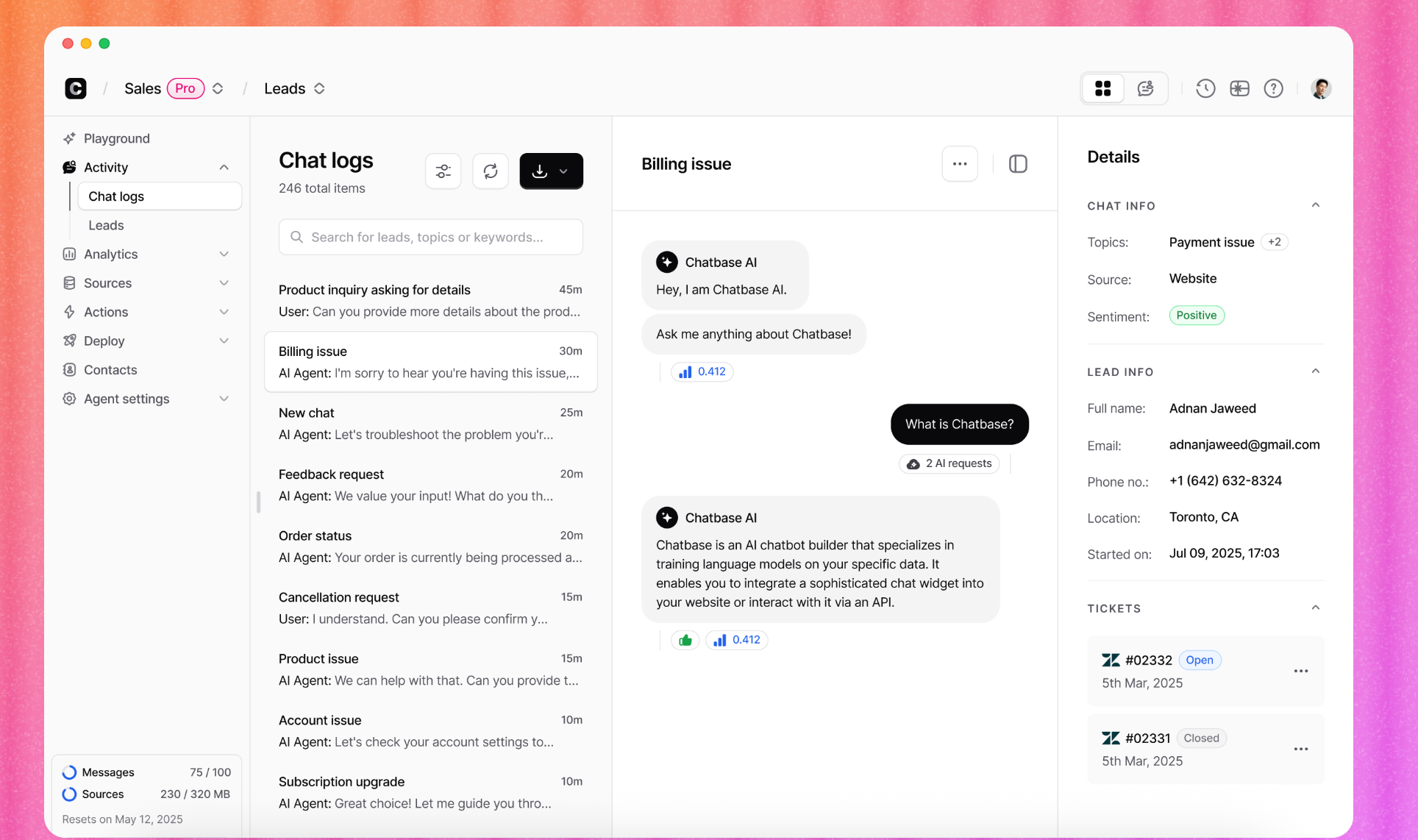The height and width of the screenshot is (840, 1418).
Task: Click the phone number +1 (642) 632-8324
Action: (1225, 480)
